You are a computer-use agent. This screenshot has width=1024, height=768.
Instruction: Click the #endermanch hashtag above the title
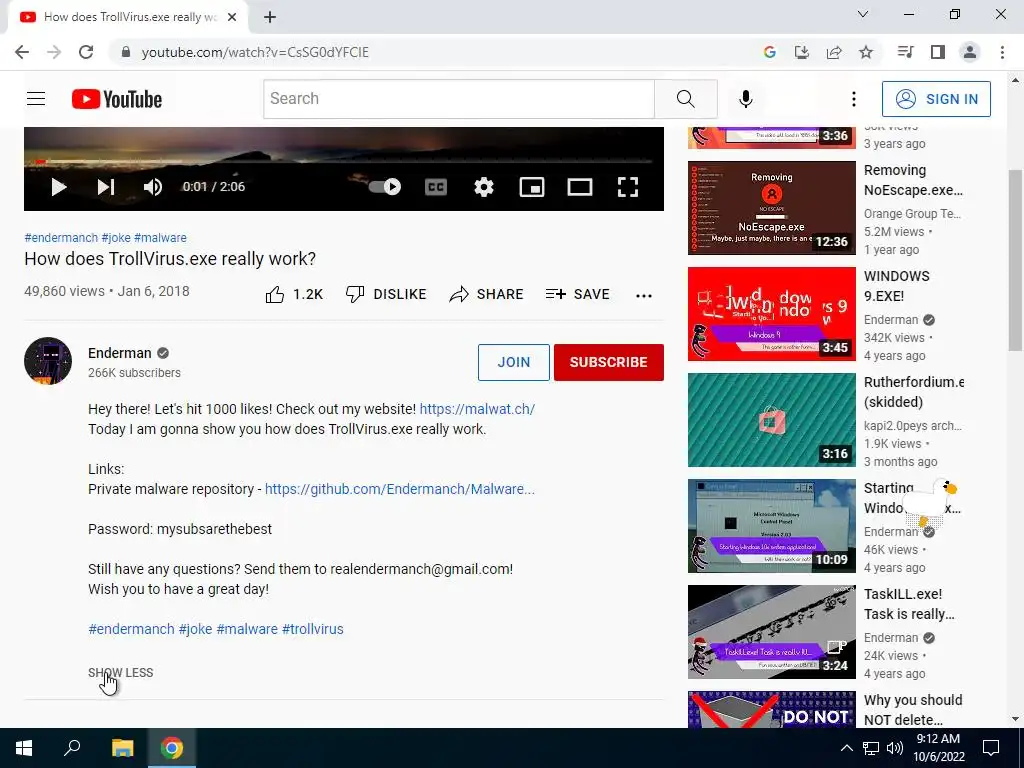pos(61,238)
